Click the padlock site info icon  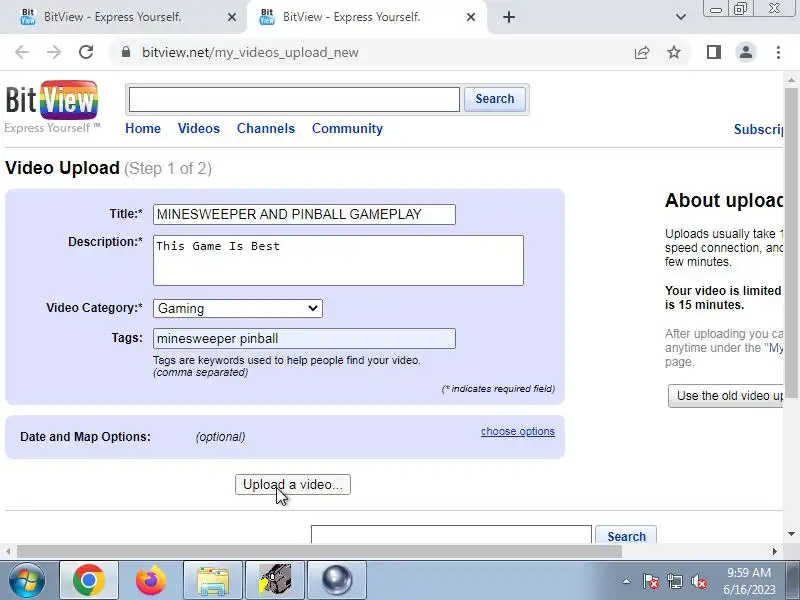tap(126, 52)
